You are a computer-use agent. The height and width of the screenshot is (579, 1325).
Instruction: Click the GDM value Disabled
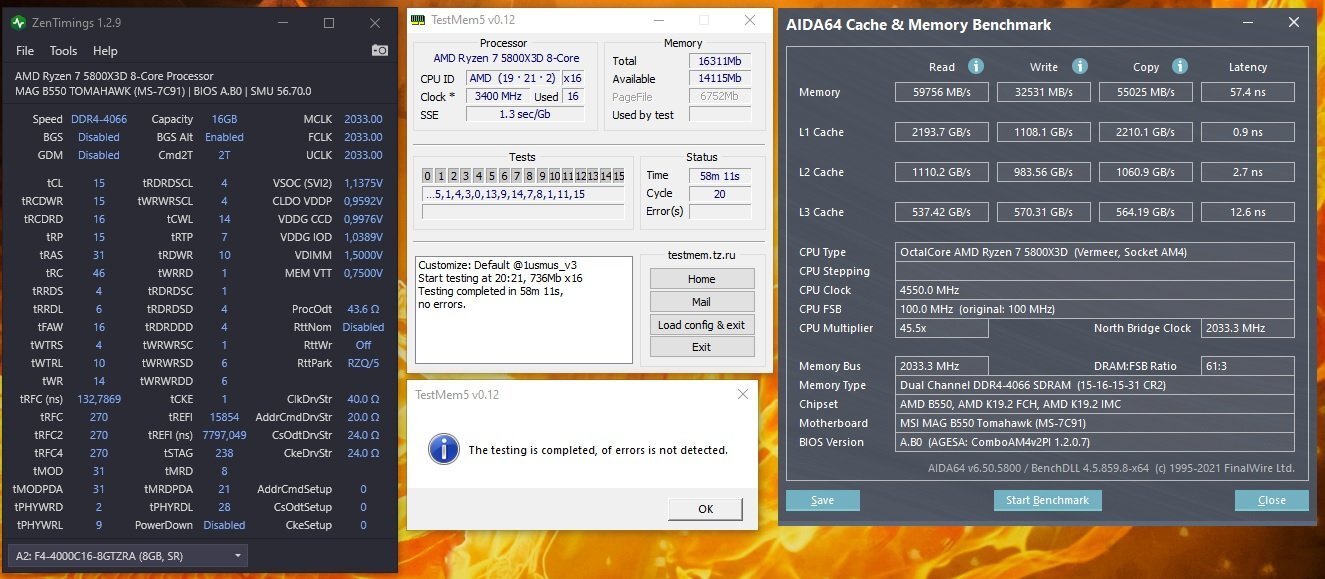[x=99, y=155]
